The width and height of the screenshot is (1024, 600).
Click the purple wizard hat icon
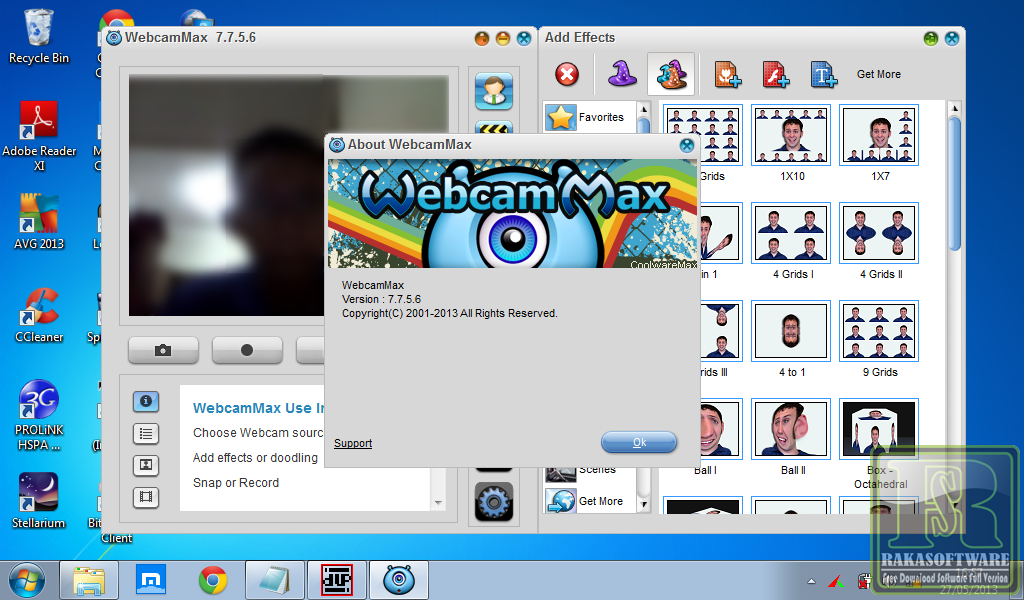(622, 74)
